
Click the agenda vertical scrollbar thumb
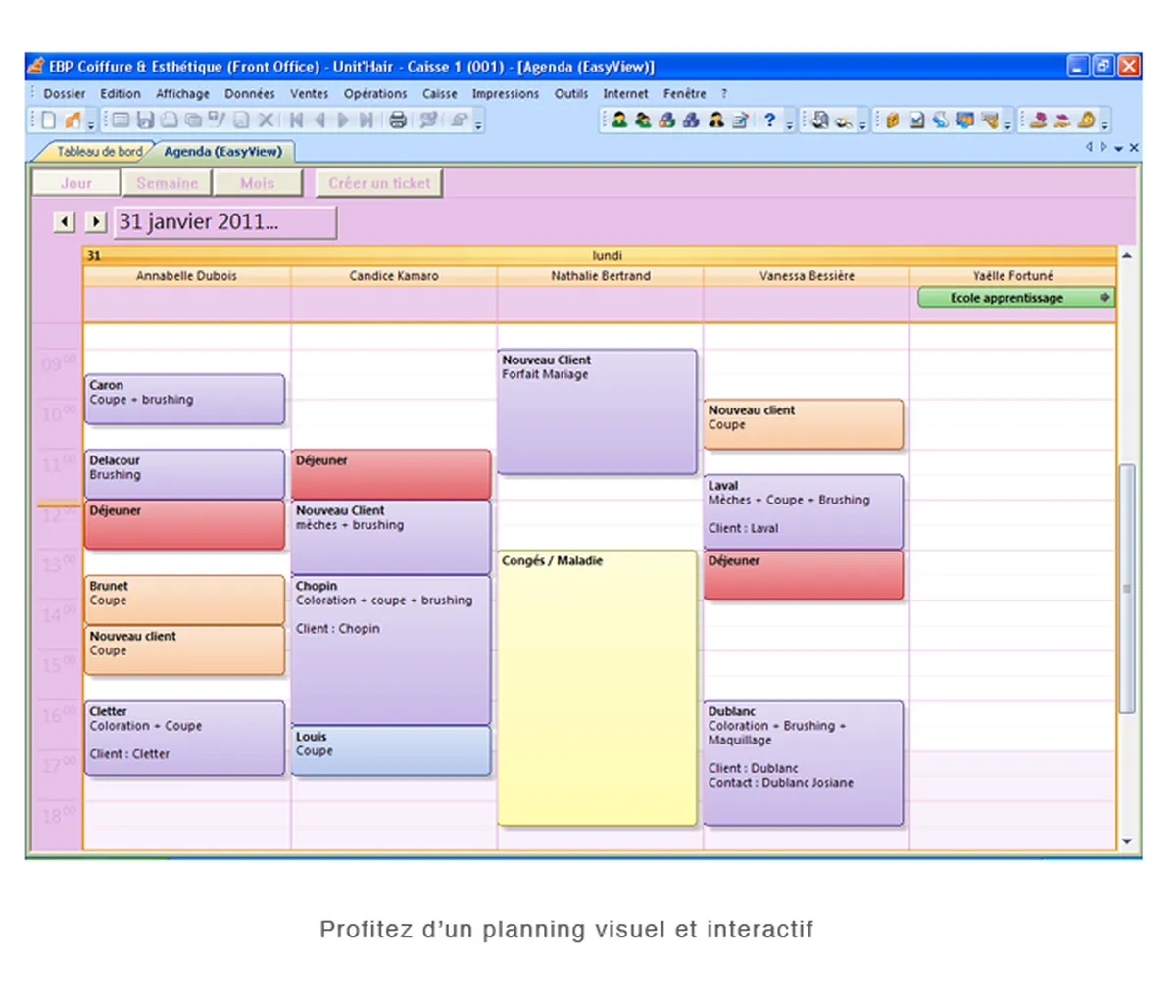pos(1127,588)
